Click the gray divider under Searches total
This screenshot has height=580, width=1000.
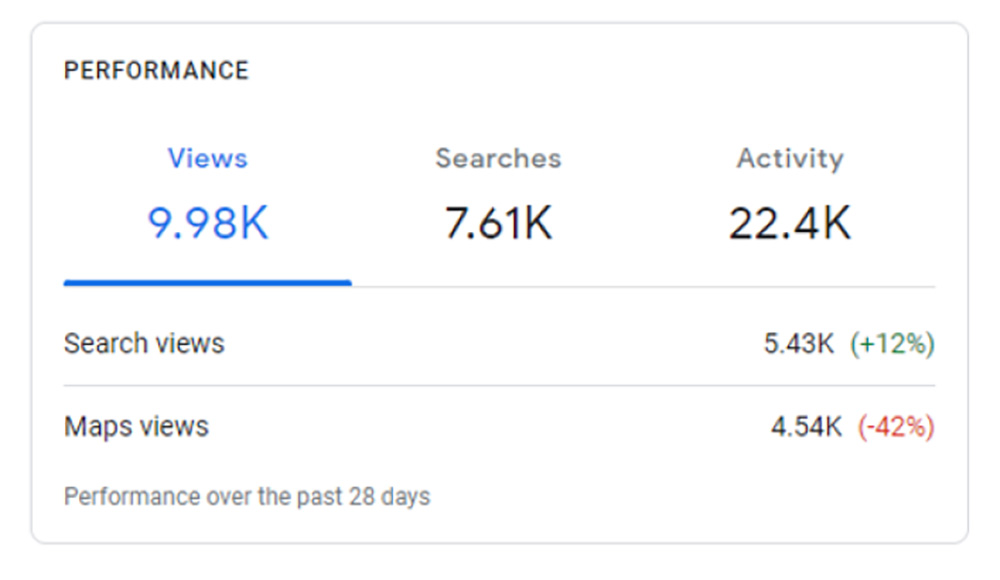(x=498, y=287)
